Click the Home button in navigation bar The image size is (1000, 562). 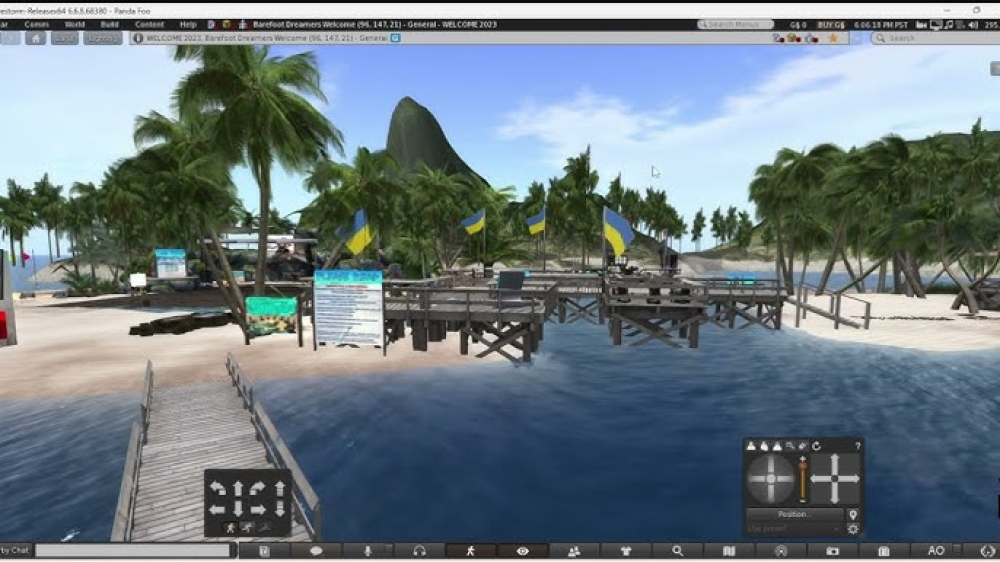(x=36, y=38)
